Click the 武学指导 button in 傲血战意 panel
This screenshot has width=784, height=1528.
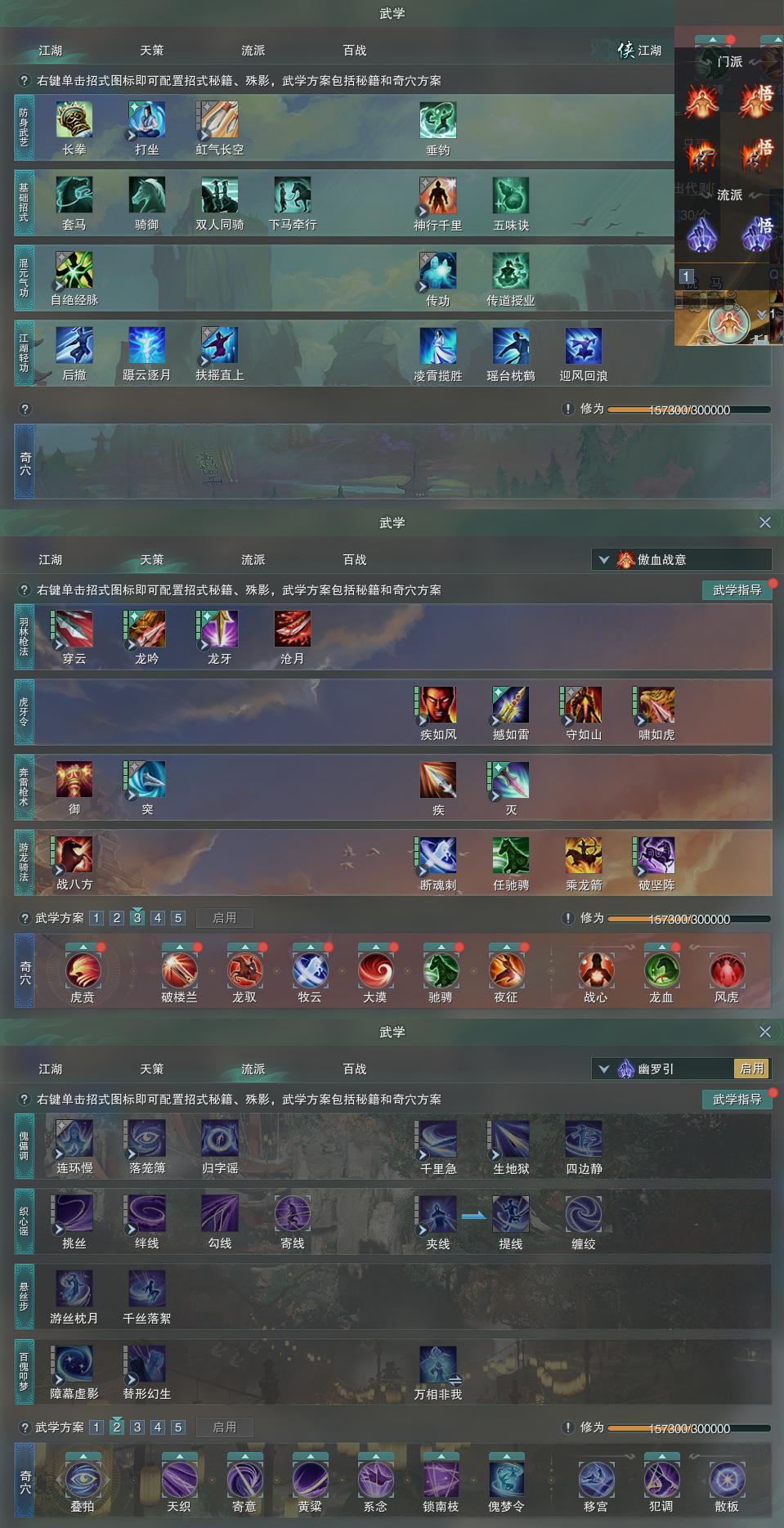tap(737, 590)
